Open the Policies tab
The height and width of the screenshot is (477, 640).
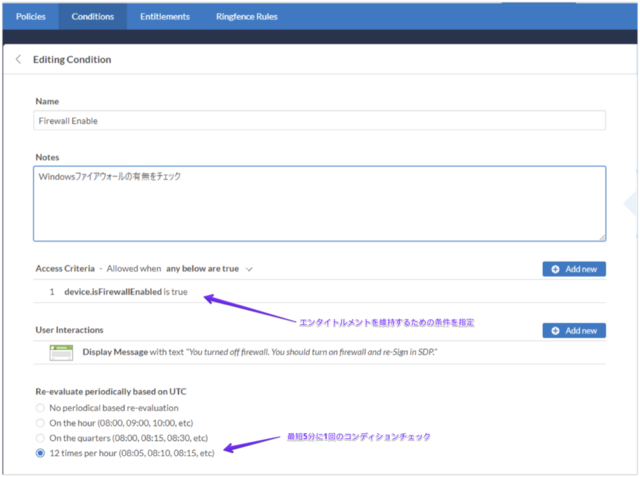31,17
